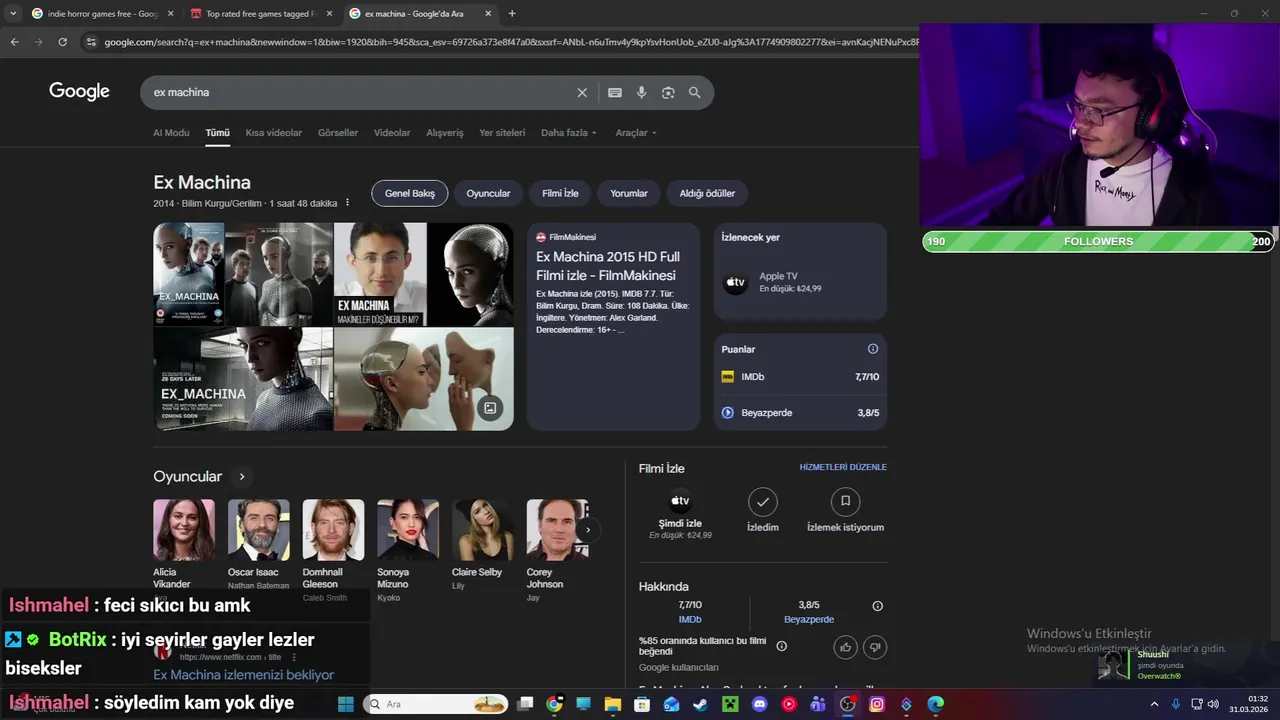This screenshot has height=720, width=1280.
Task: Clear the search box with the X icon
Action: click(582, 92)
